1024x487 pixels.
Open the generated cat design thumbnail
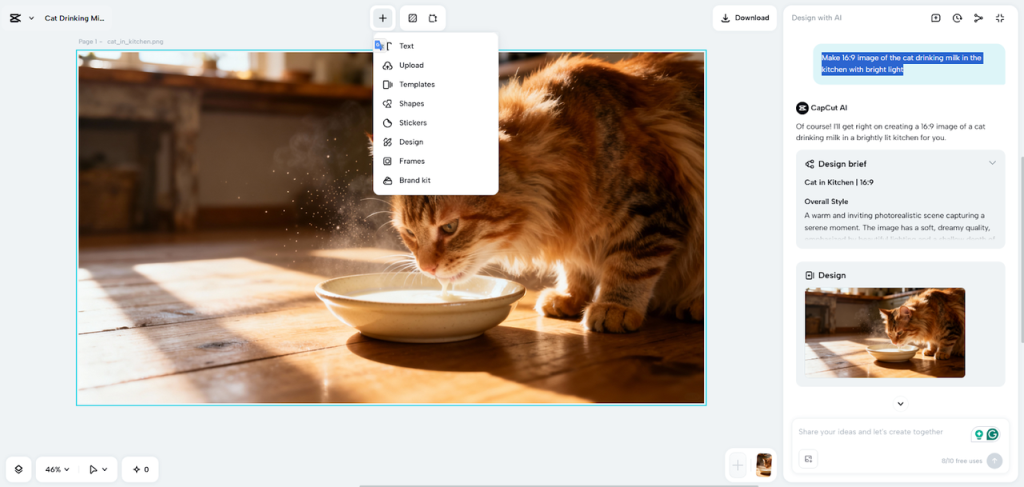tap(884, 332)
